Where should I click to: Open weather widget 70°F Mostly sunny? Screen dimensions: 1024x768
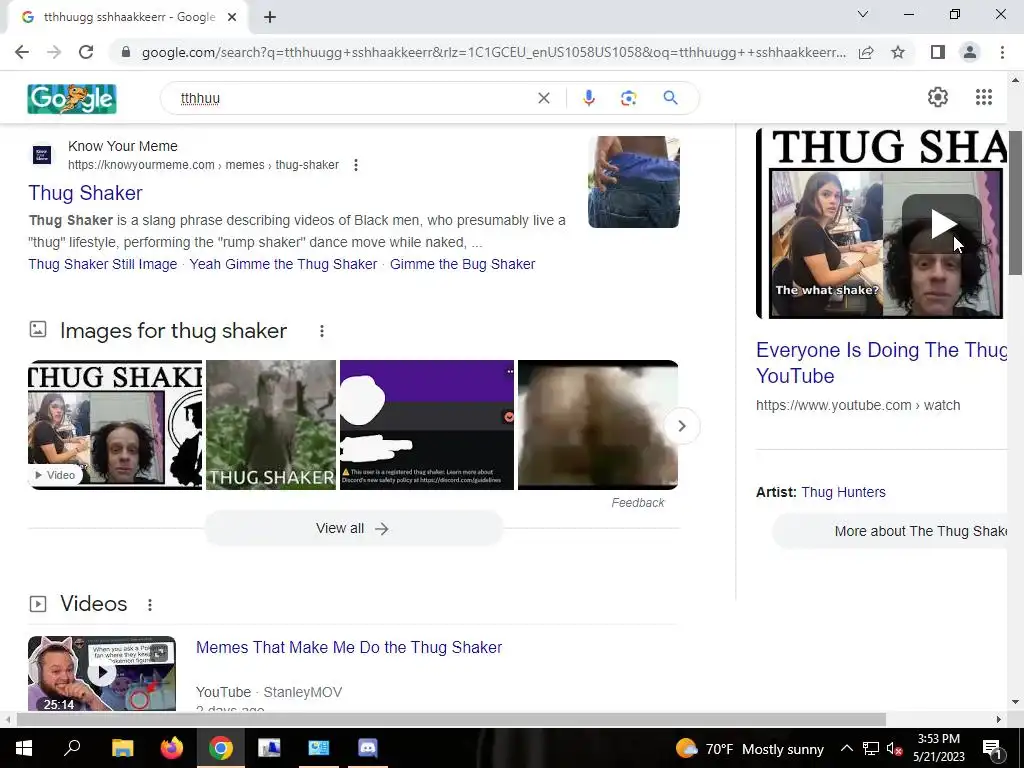[750, 748]
